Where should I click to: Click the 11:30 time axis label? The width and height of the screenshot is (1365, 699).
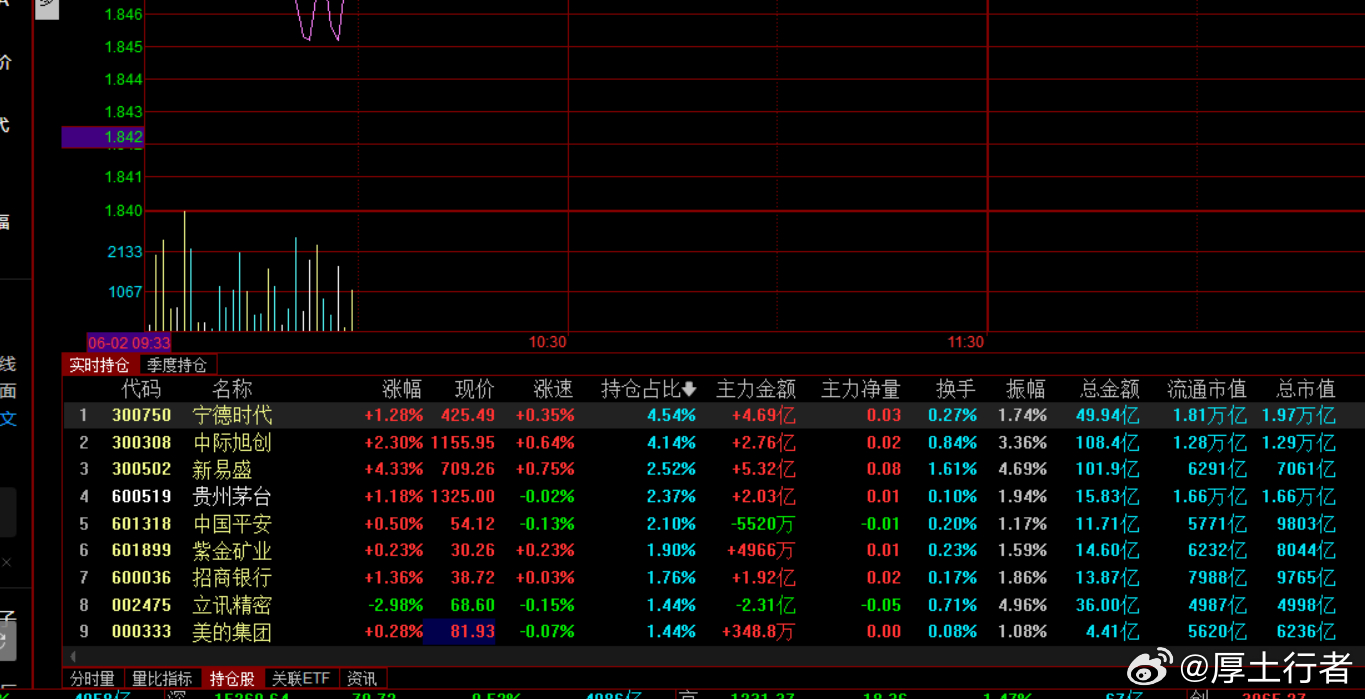(x=966, y=342)
